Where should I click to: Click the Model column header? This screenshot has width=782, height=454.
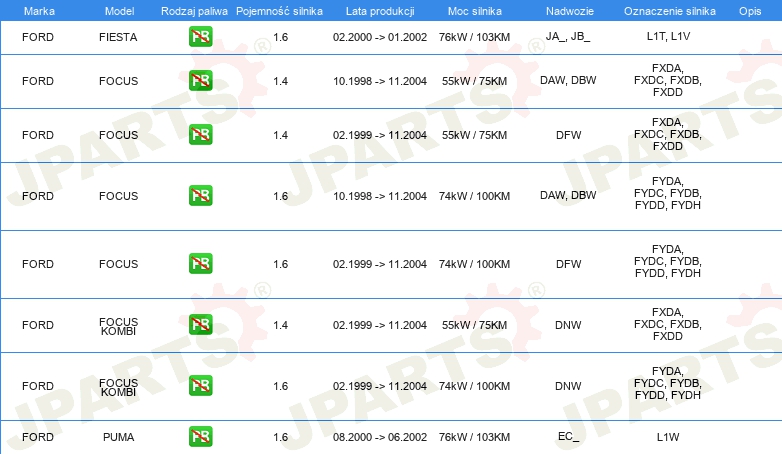[119, 11]
